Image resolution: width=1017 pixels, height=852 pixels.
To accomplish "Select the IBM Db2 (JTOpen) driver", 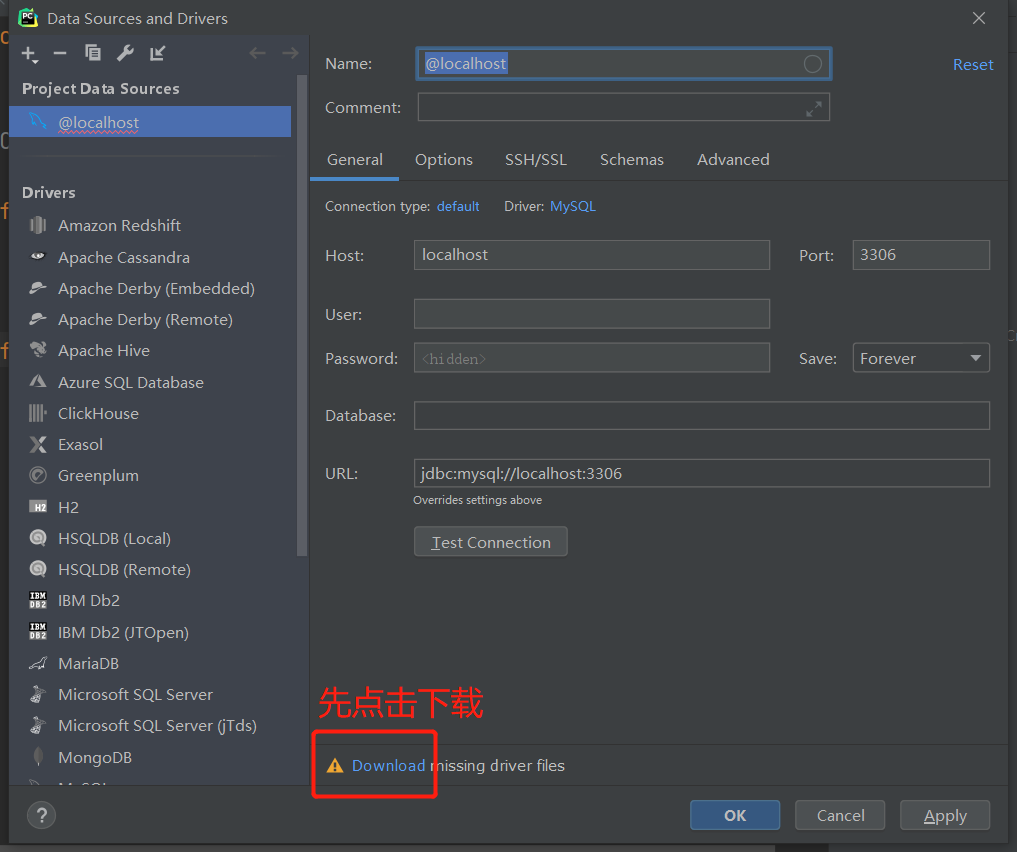I will [123, 632].
